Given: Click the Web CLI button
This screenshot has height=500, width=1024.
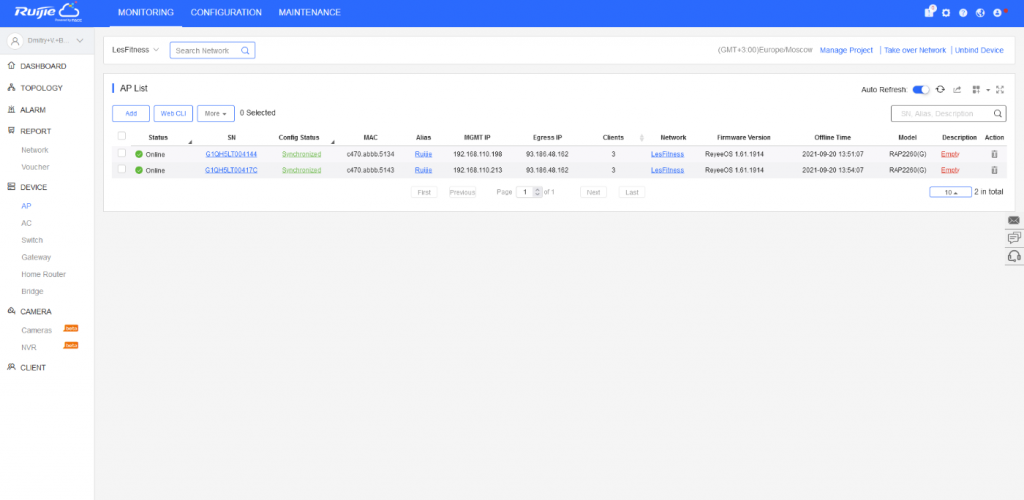Looking at the screenshot, I should [173, 113].
